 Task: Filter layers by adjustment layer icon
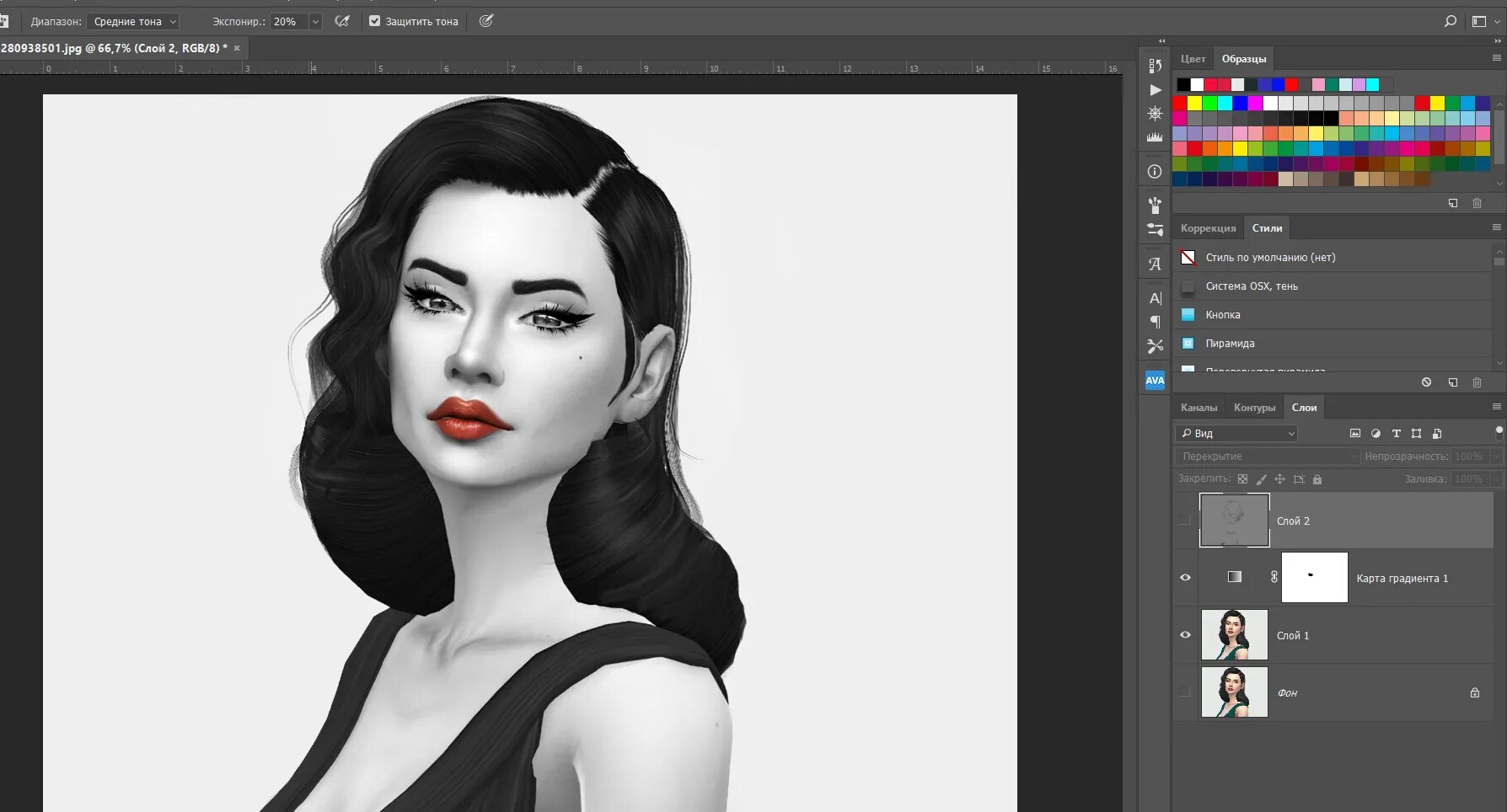[x=1376, y=433]
